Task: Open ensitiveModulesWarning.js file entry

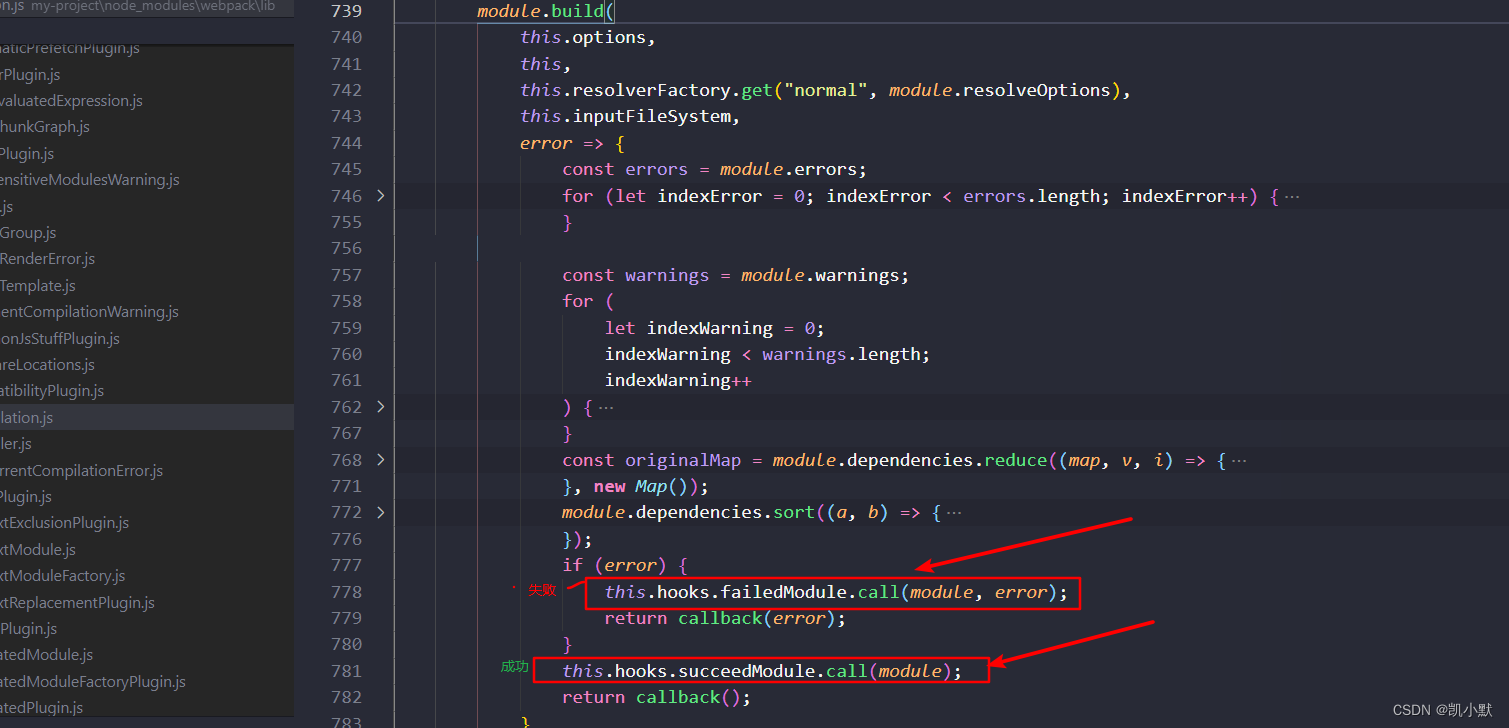Action: 90,180
